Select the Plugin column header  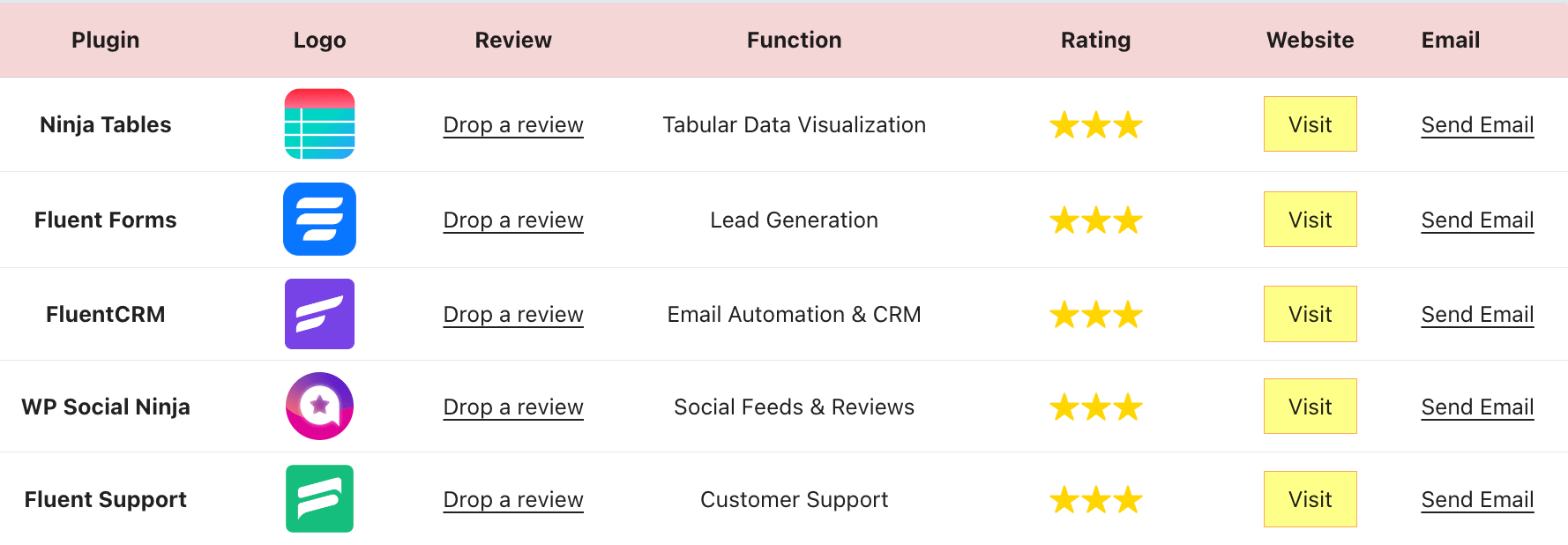pos(105,40)
